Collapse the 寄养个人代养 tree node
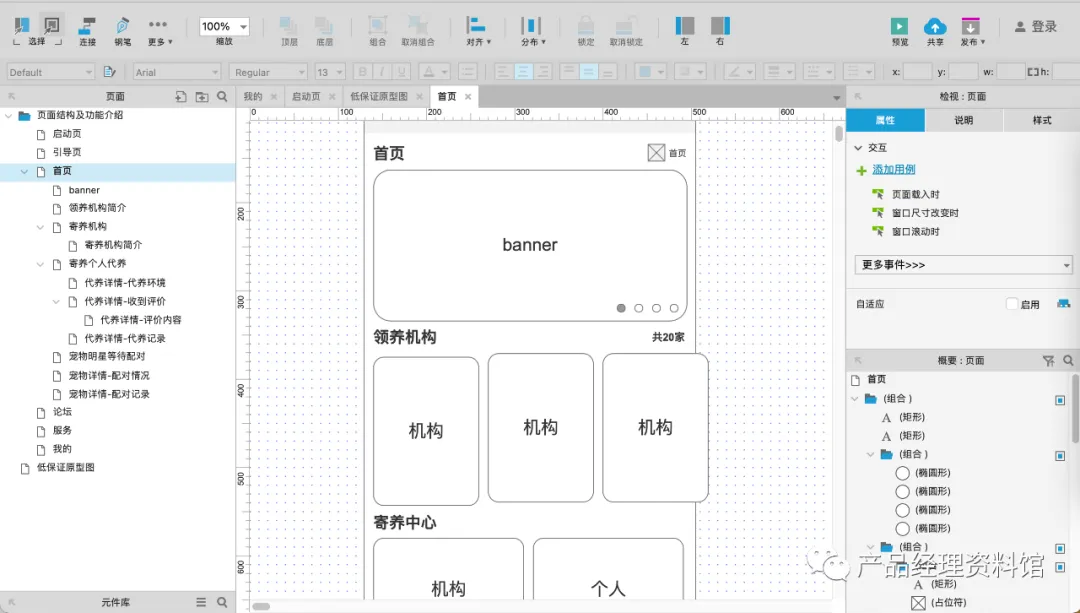The image size is (1080, 613). click(40, 264)
